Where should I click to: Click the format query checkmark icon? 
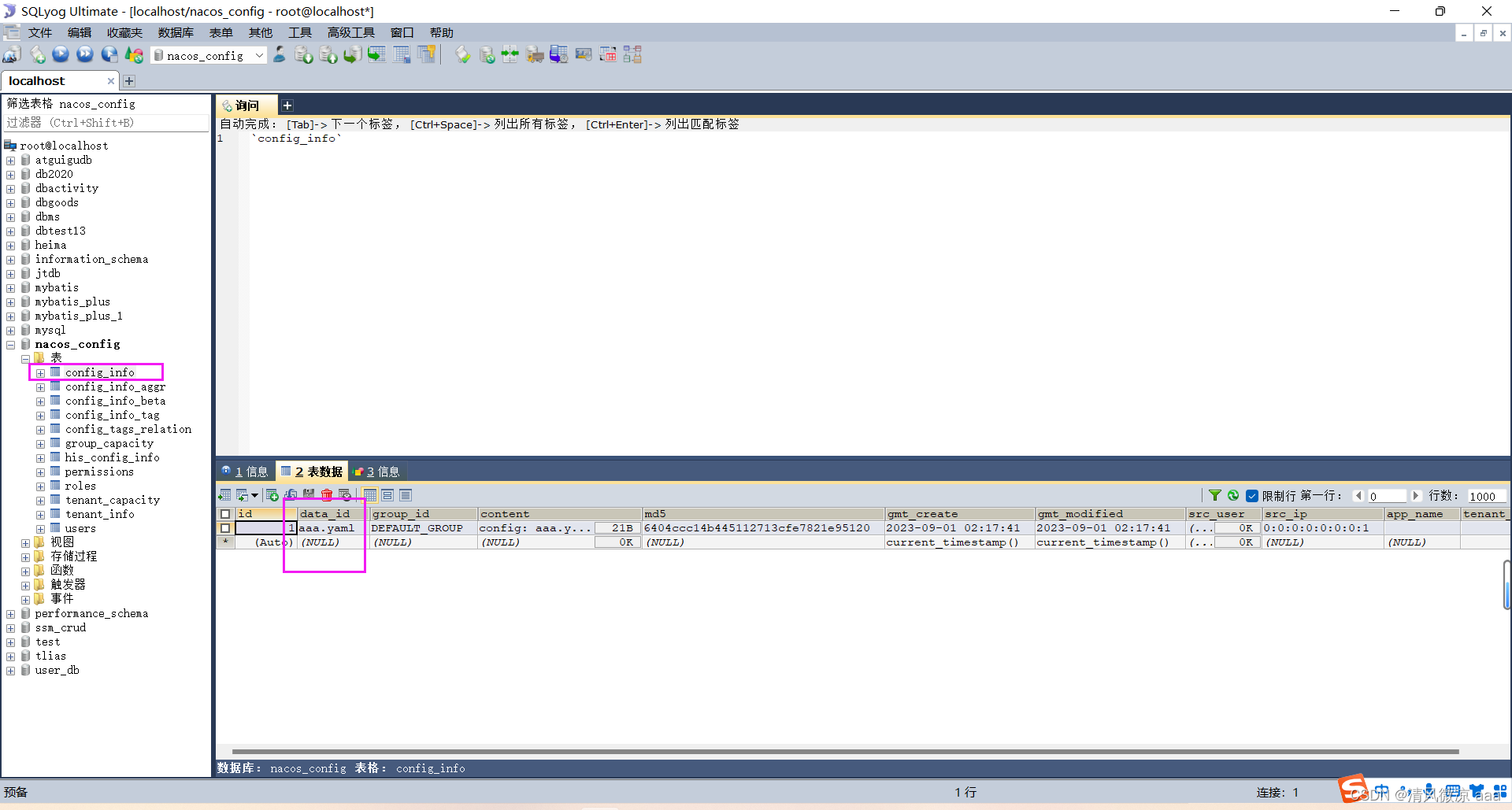tap(463, 54)
